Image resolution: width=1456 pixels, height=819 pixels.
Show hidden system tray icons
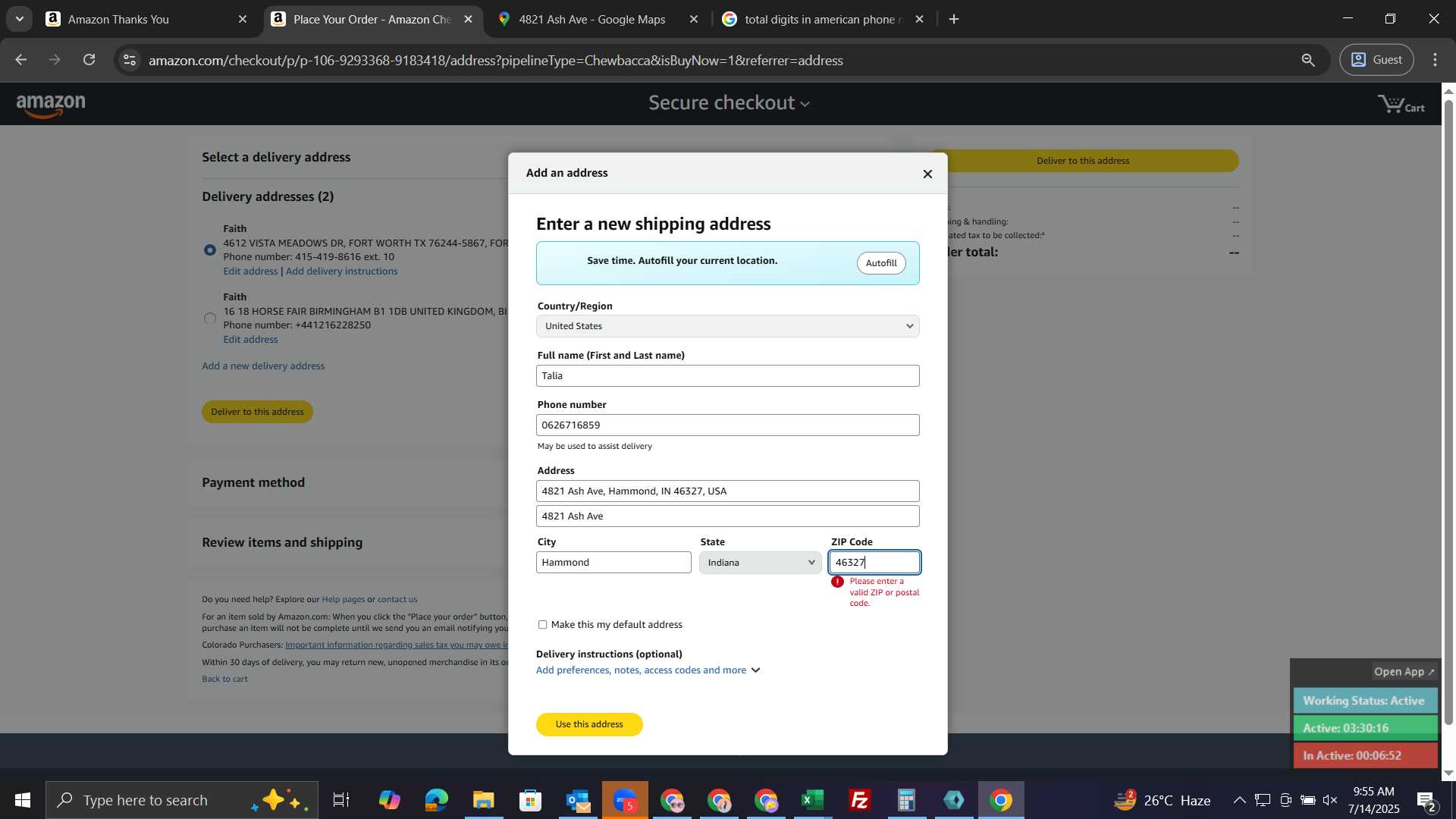[1239, 800]
